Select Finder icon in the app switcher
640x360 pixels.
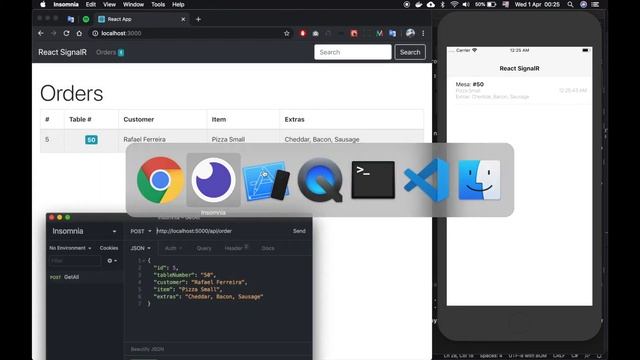[x=479, y=180]
